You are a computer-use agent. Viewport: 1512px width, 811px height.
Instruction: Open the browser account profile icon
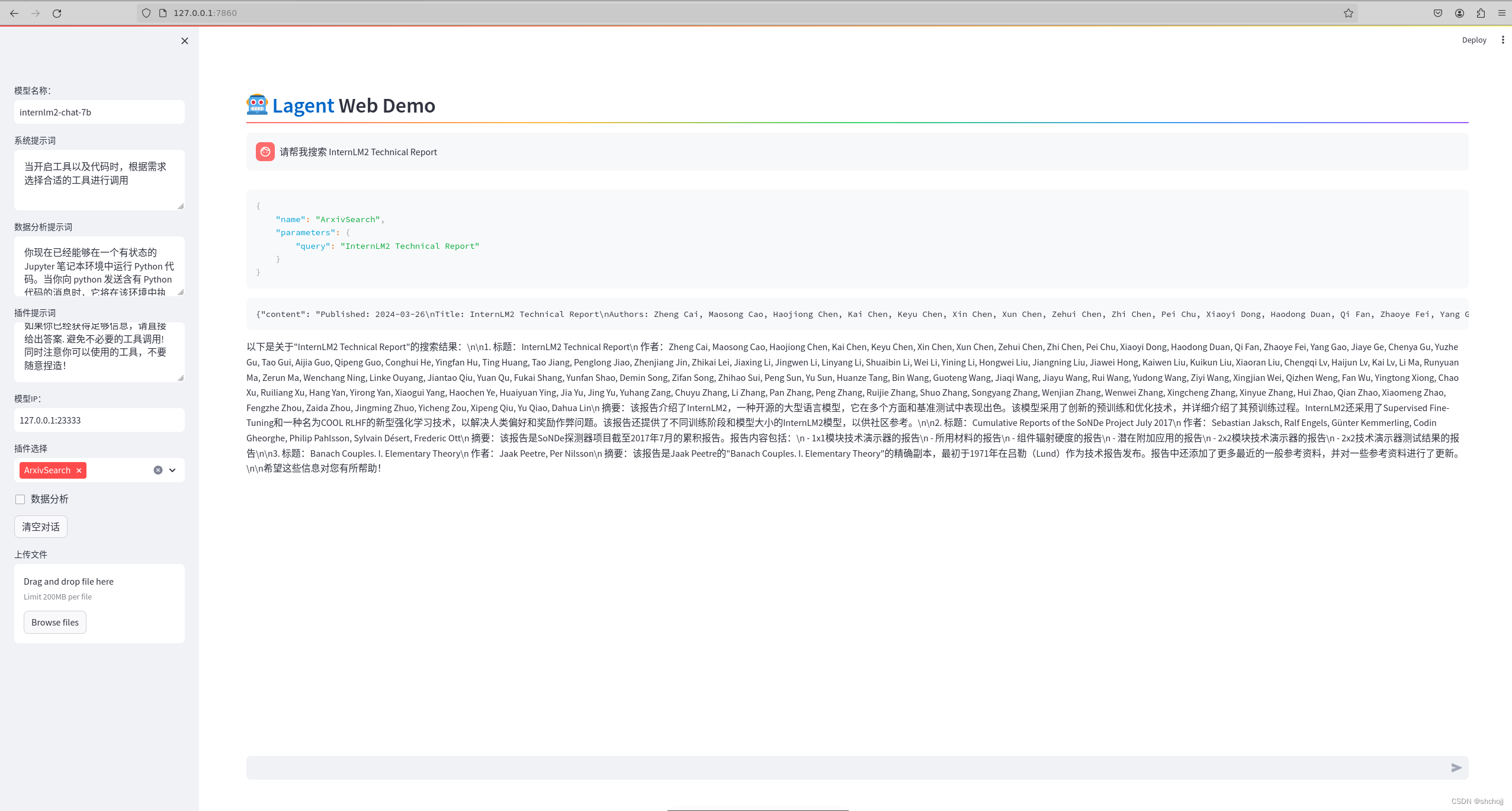(1459, 13)
